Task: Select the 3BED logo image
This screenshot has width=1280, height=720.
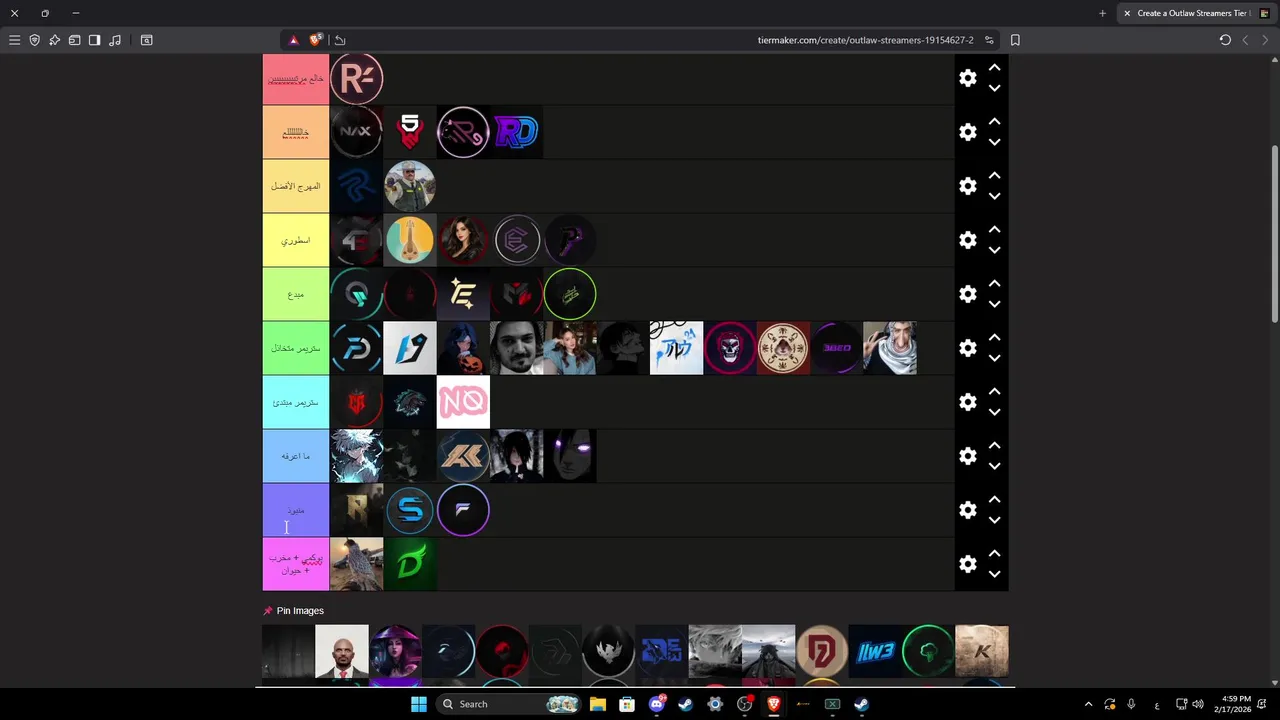Action: click(x=836, y=348)
